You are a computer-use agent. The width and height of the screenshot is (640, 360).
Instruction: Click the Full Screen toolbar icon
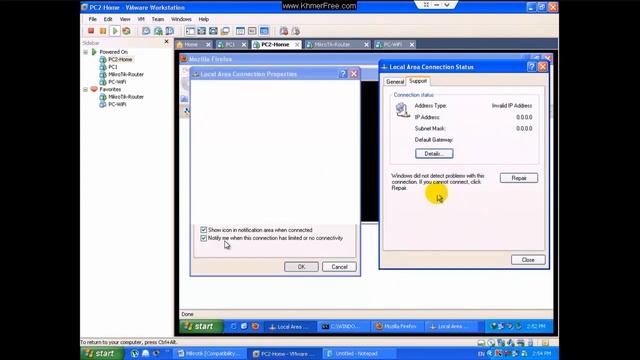pyautogui.click(x=213, y=31)
